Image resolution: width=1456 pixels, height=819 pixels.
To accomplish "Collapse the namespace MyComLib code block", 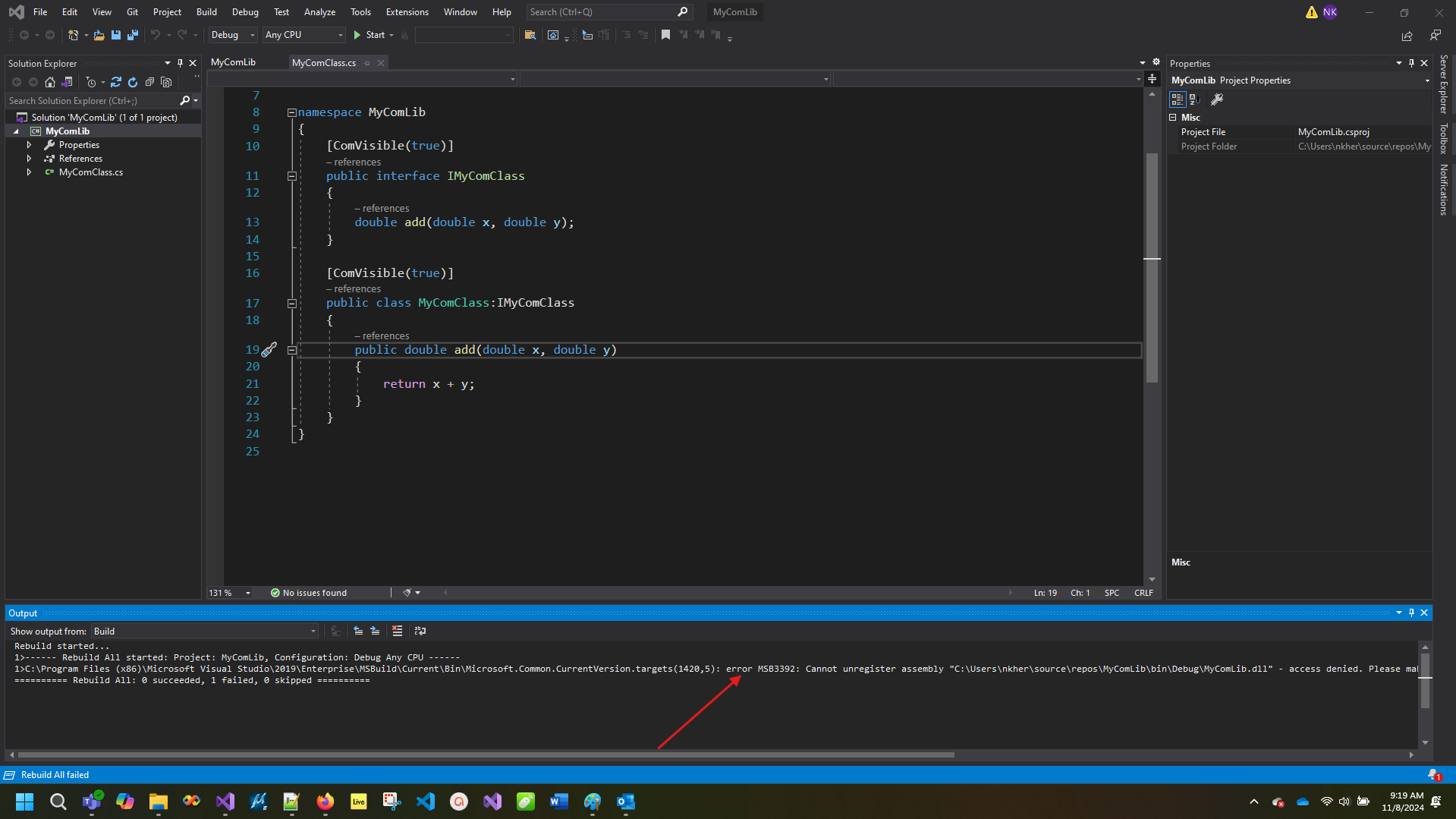I will [x=291, y=112].
